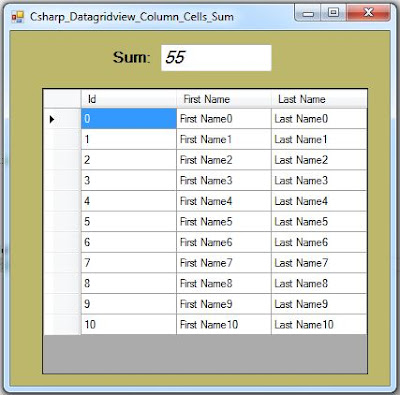The image size is (400, 395).
Task: Pick the cell Last Name7
Action: pos(319,263)
